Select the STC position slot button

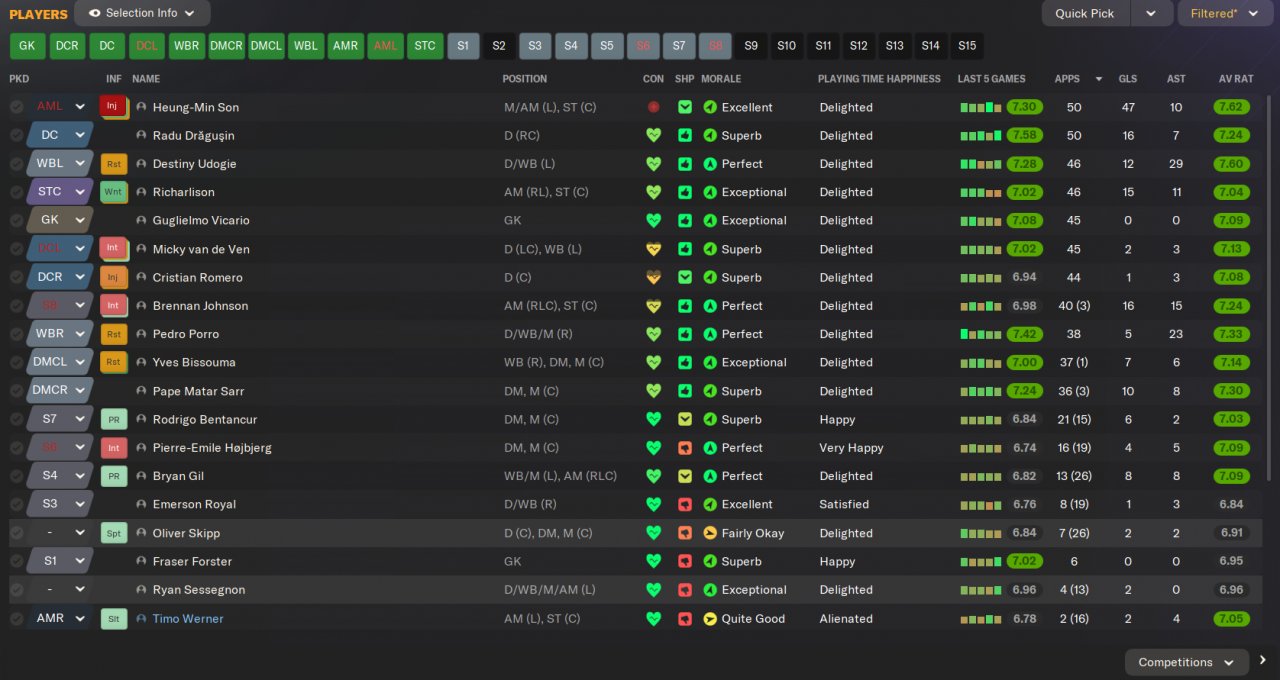[x=425, y=46]
